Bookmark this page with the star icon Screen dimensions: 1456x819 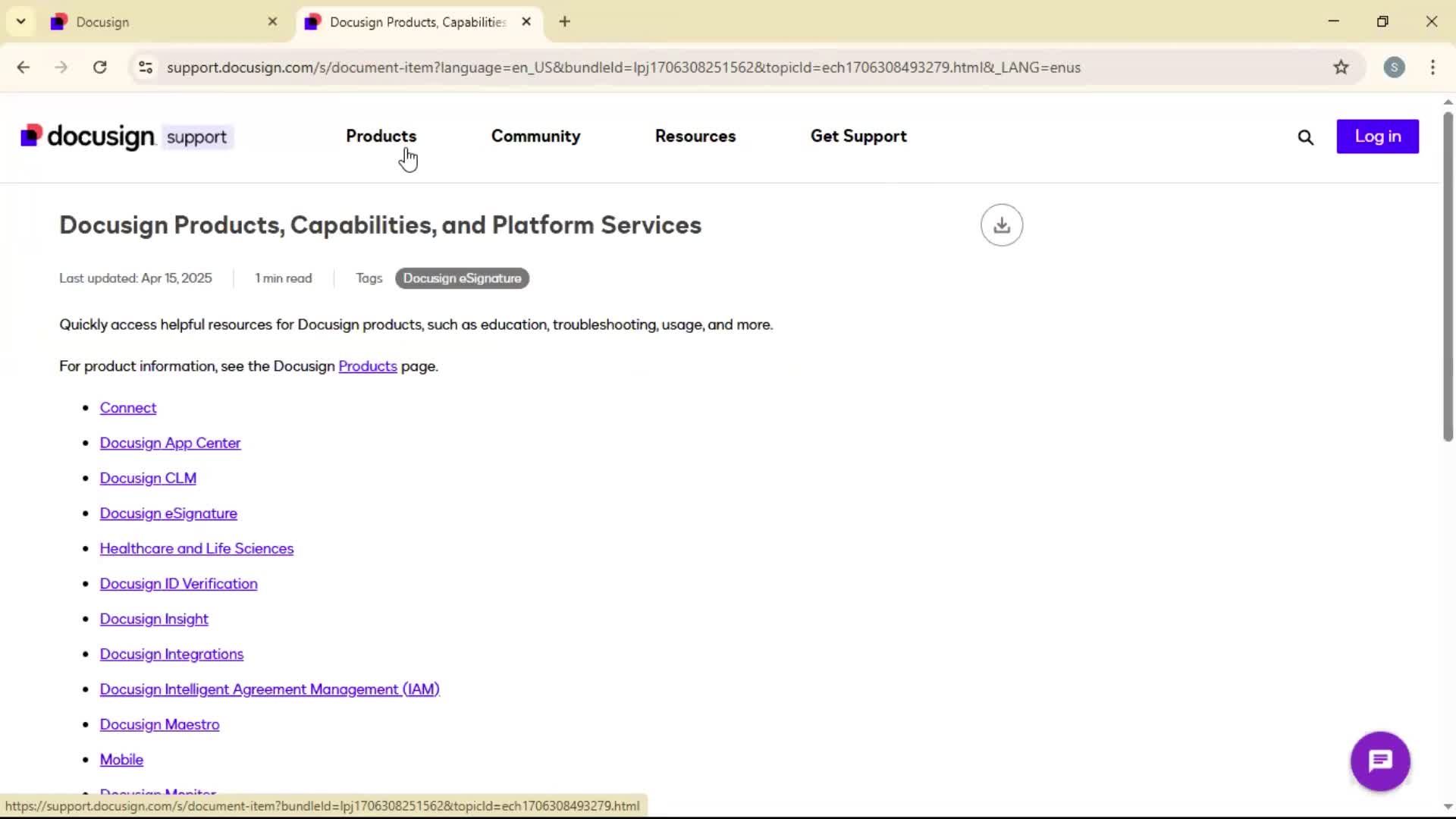pyautogui.click(x=1341, y=67)
